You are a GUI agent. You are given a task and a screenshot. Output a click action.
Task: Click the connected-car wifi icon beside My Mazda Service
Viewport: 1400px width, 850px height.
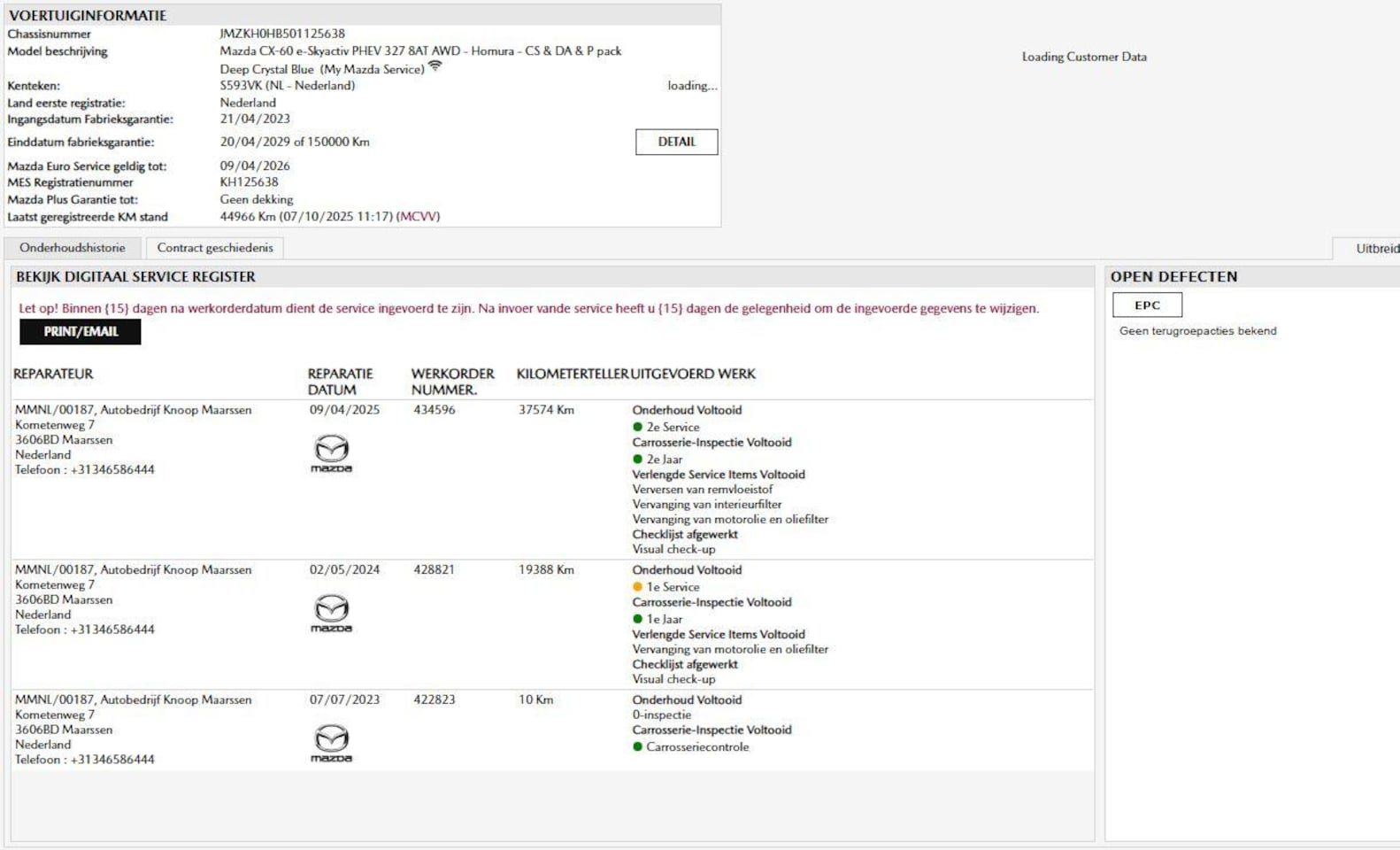click(x=435, y=66)
